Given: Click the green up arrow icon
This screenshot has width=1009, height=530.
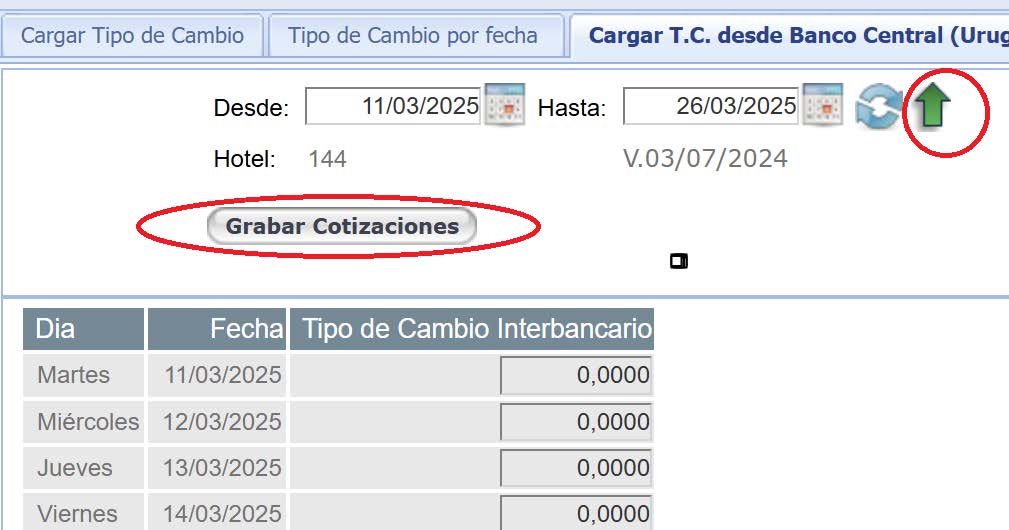Looking at the screenshot, I should coord(931,106).
